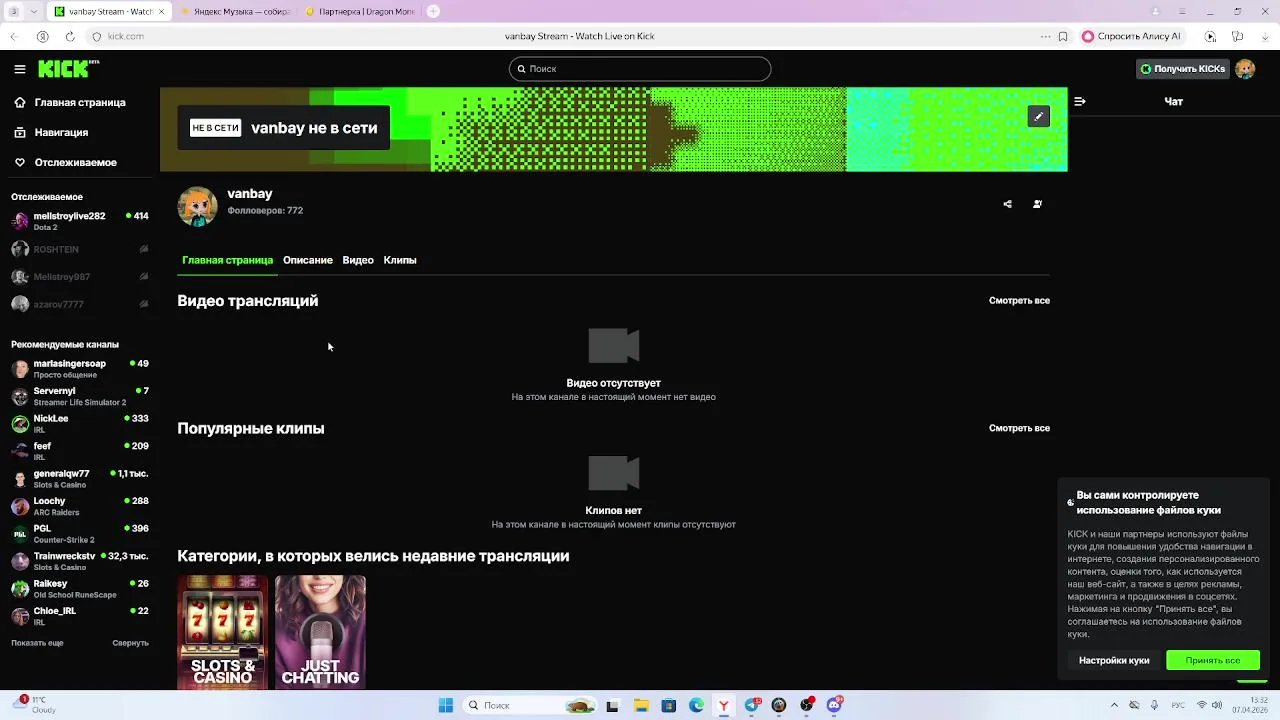Open the Видео channel tab
Image resolution: width=1280 pixels, height=720 pixels.
pyautogui.click(x=358, y=260)
